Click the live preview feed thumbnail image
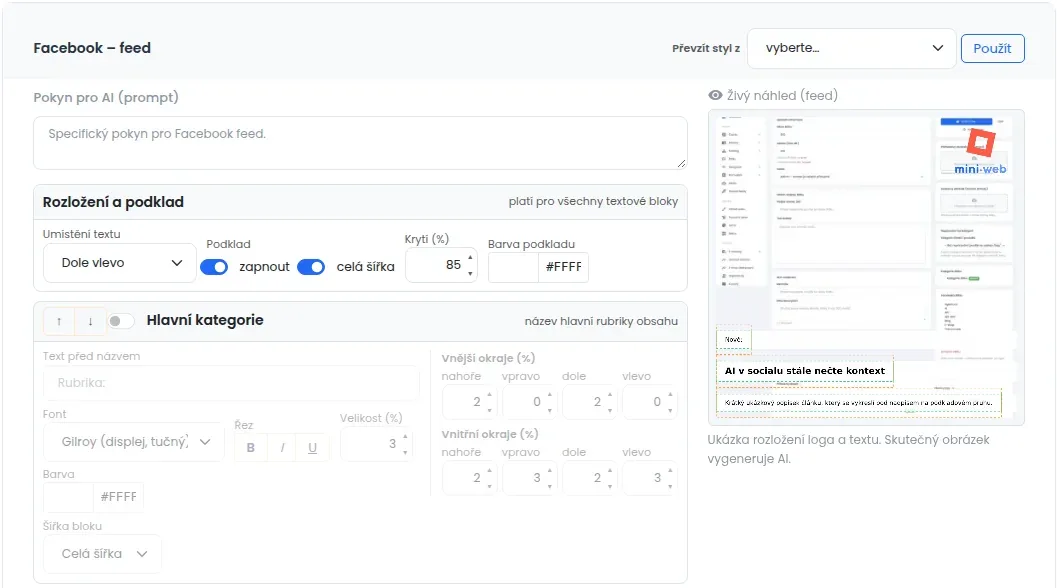1057x588 pixels. click(866, 268)
